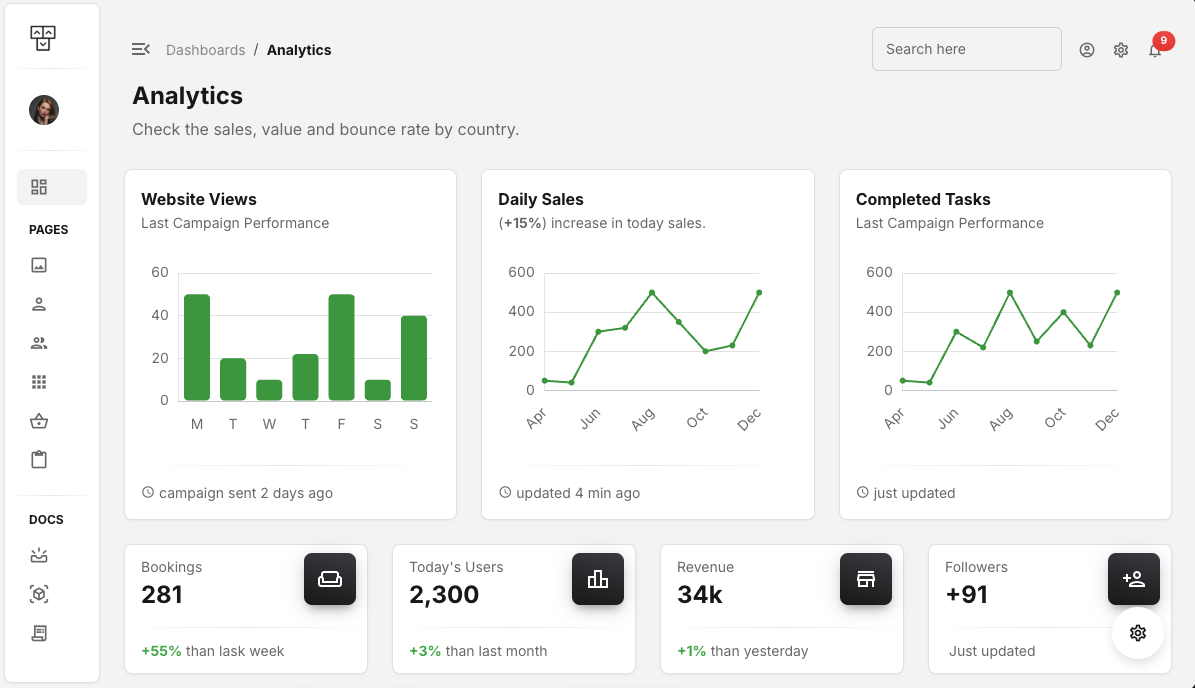Open the account circle icon in the header
This screenshot has height=688, width=1195.
[x=1087, y=50]
